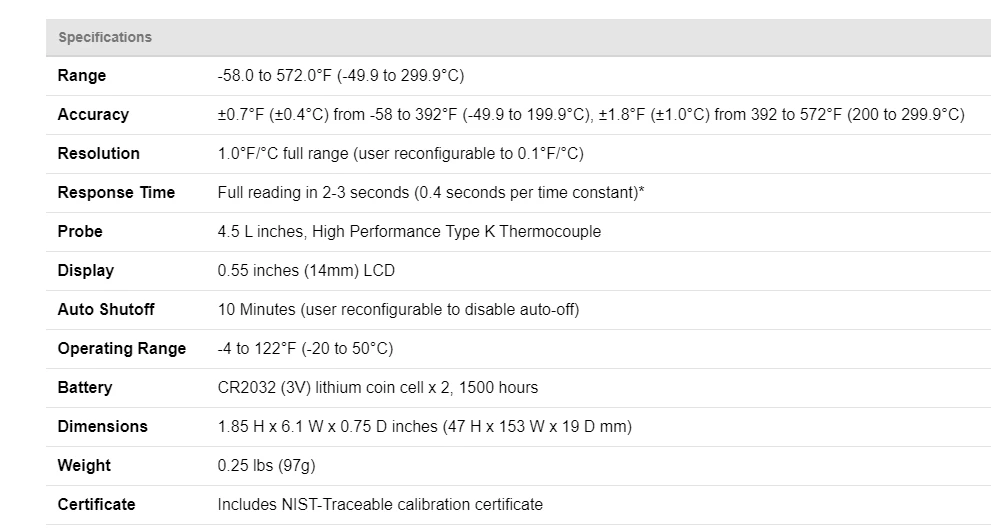Click the Specifications table header

coord(105,37)
